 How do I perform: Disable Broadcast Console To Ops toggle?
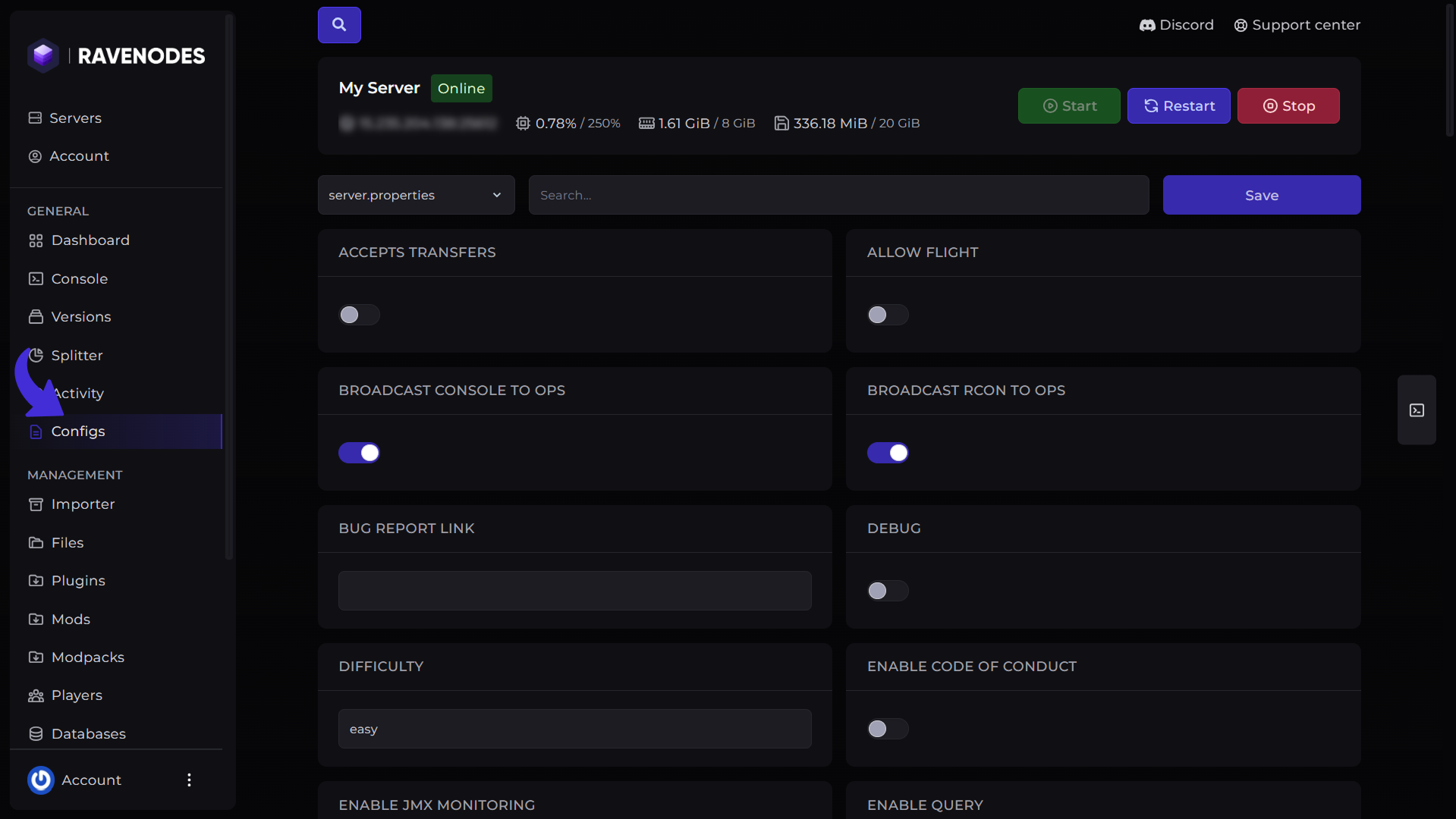359,453
